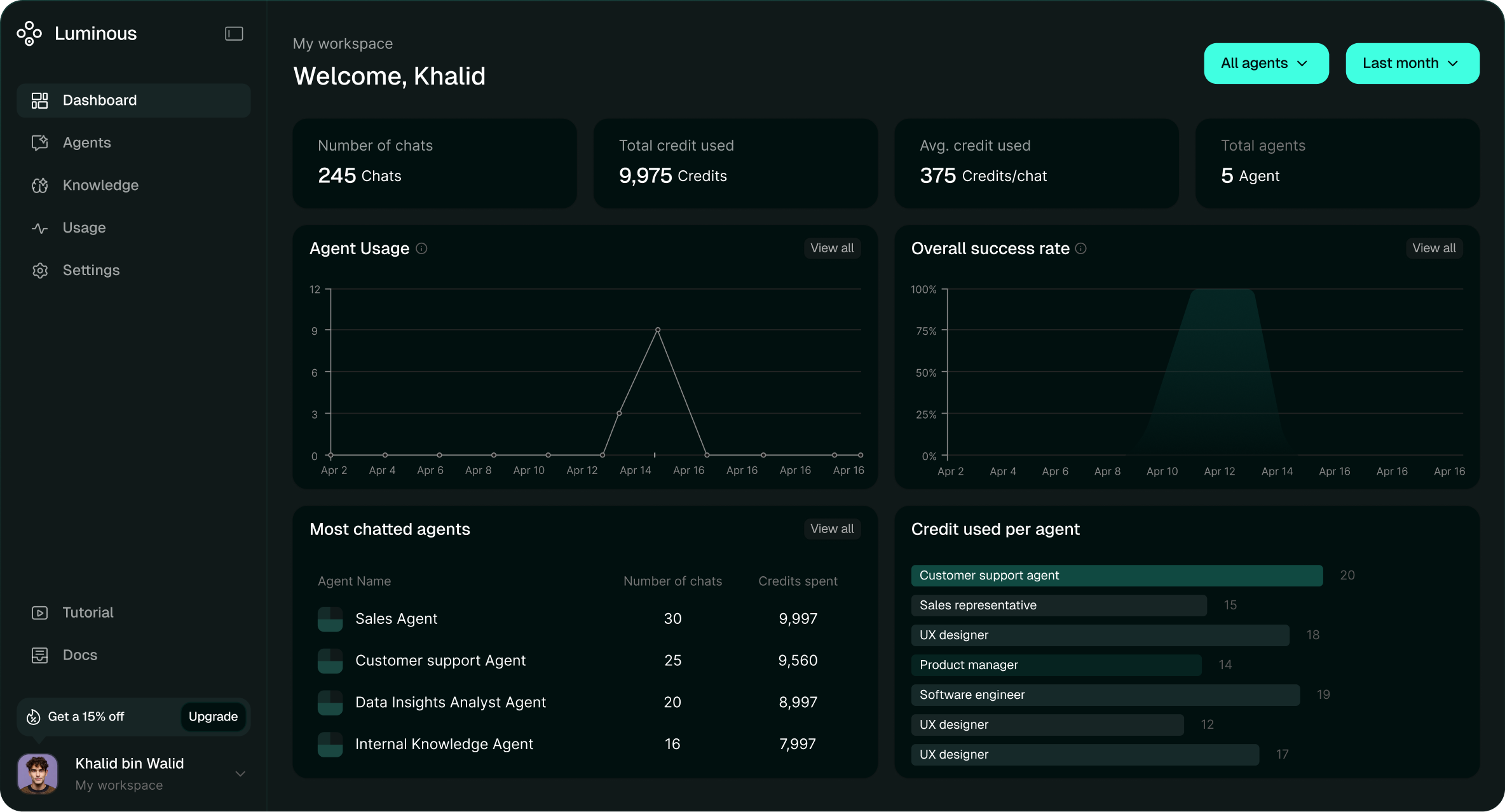Click the Usage activity icon
This screenshot has height=812, width=1505.
[x=39, y=228]
